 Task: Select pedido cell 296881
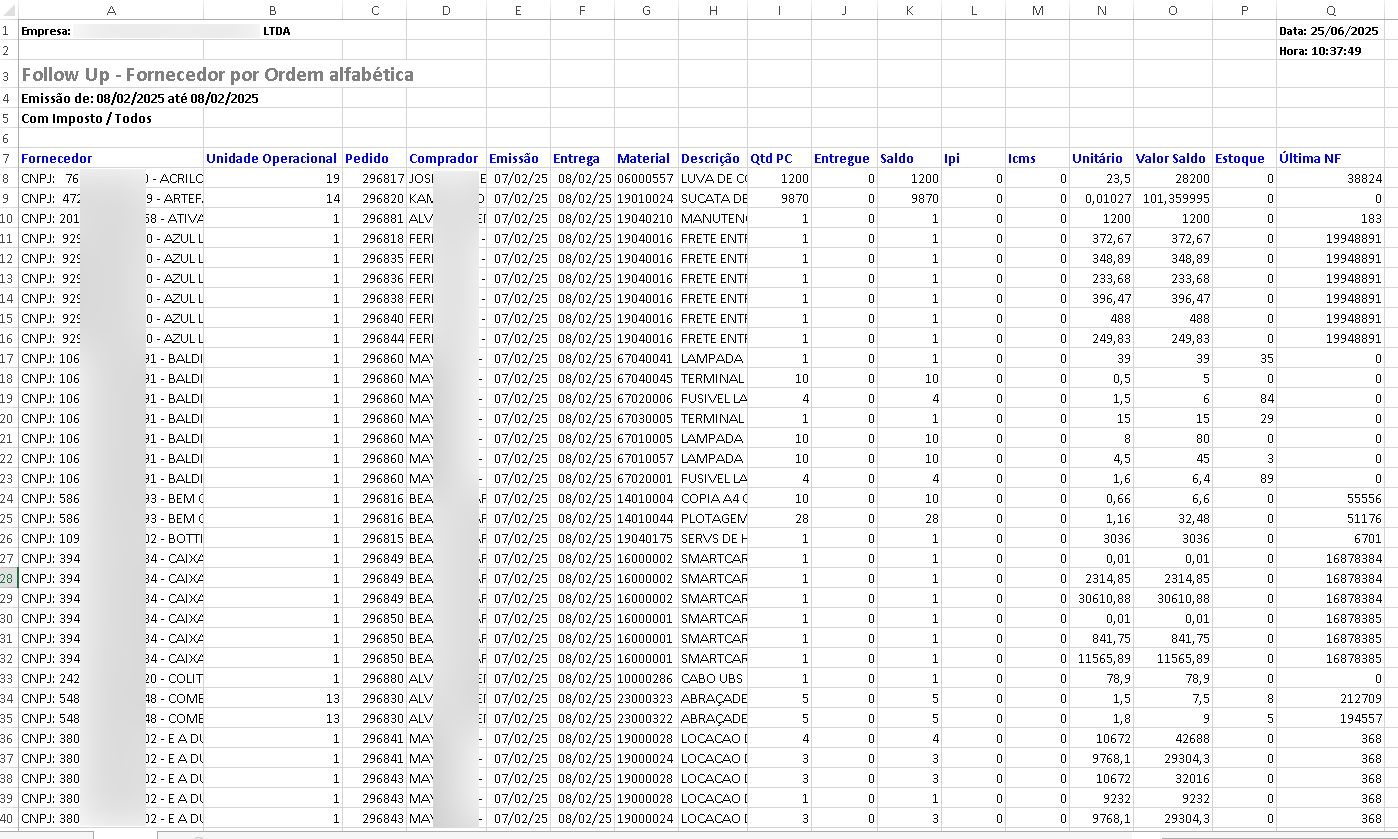[x=374, y=218]
